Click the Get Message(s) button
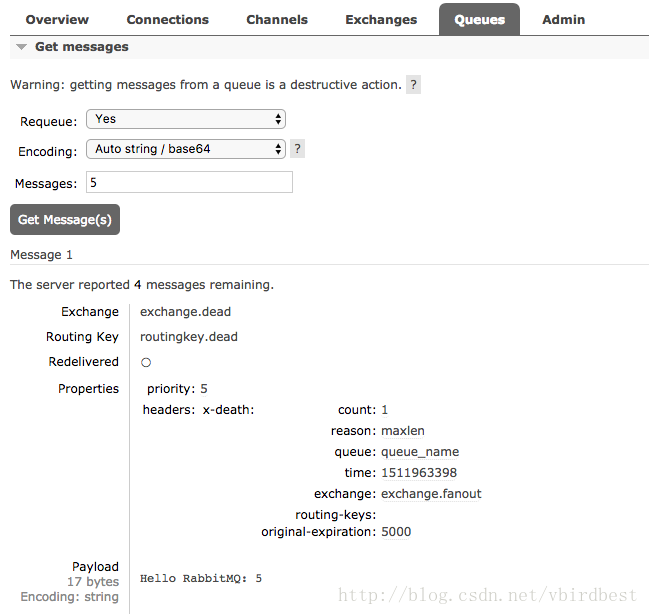The height and width of the screenshot is (615, 649). (x=65, y=219)
